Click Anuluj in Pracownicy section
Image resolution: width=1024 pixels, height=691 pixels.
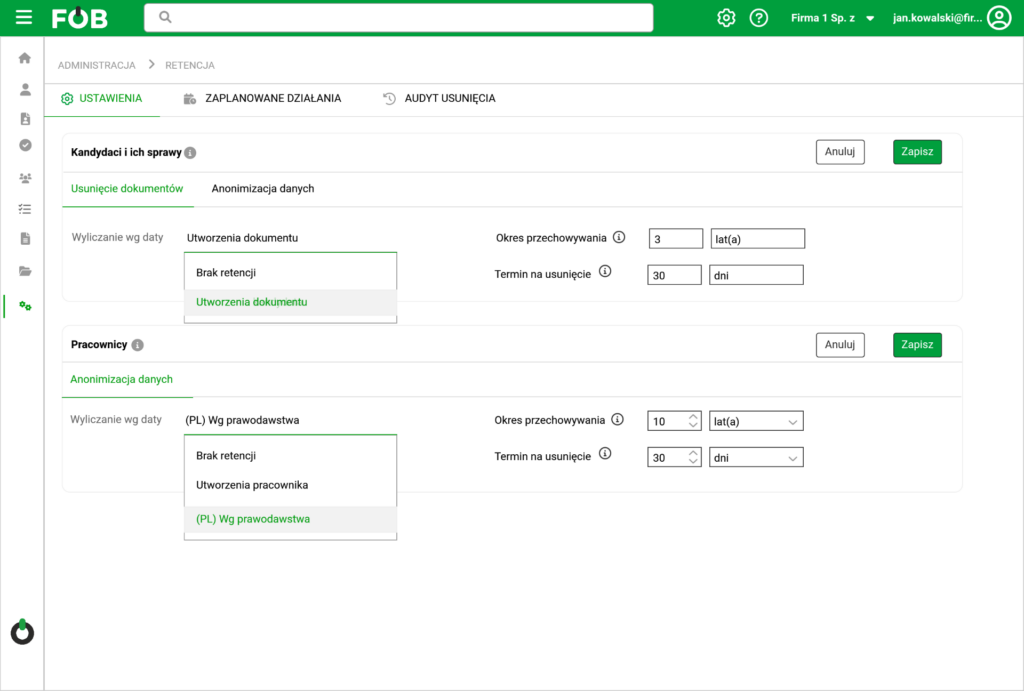840,345
